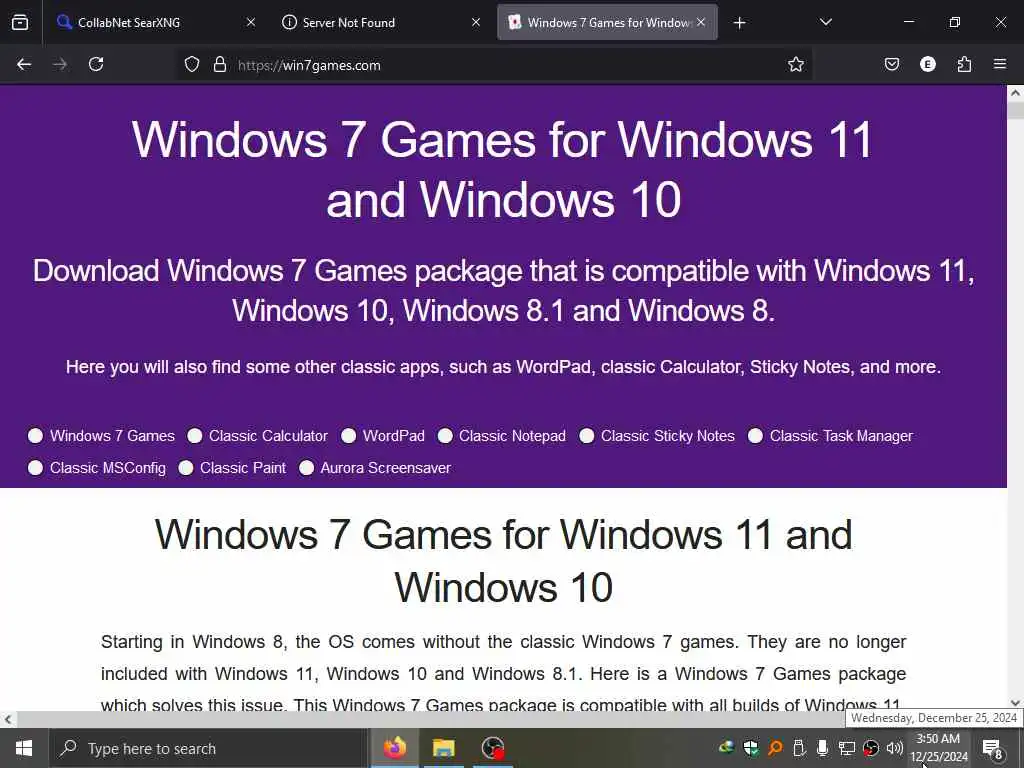
Task: Select the Classic Task Manager option
Action: click(x=755, y=436)
